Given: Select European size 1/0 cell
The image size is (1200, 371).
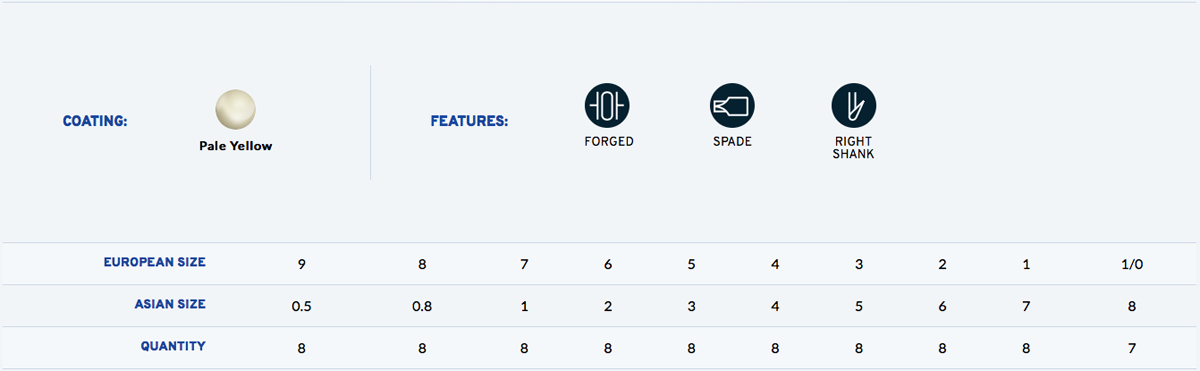Looking at the screenshot, I should pos(1132,264).
